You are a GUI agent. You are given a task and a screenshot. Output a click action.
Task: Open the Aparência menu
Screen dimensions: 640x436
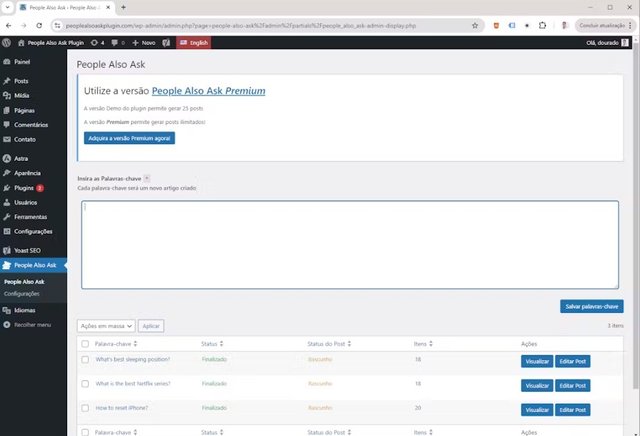point(27,173)
